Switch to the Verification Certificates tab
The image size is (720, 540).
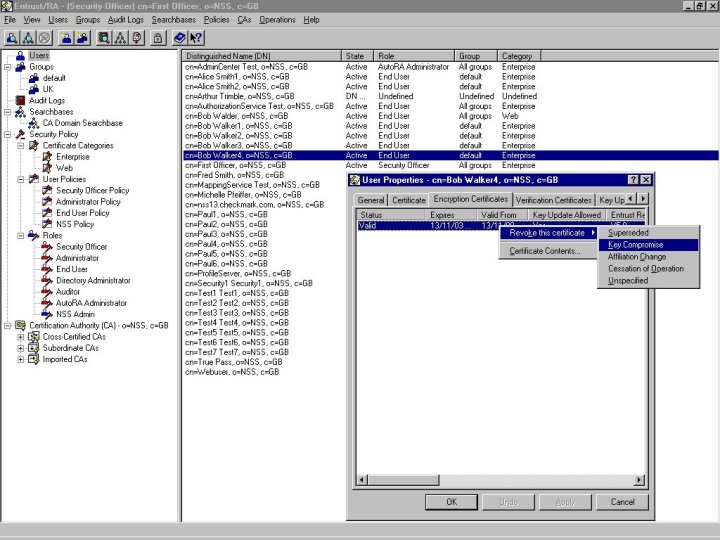click(x=553, y=200)
